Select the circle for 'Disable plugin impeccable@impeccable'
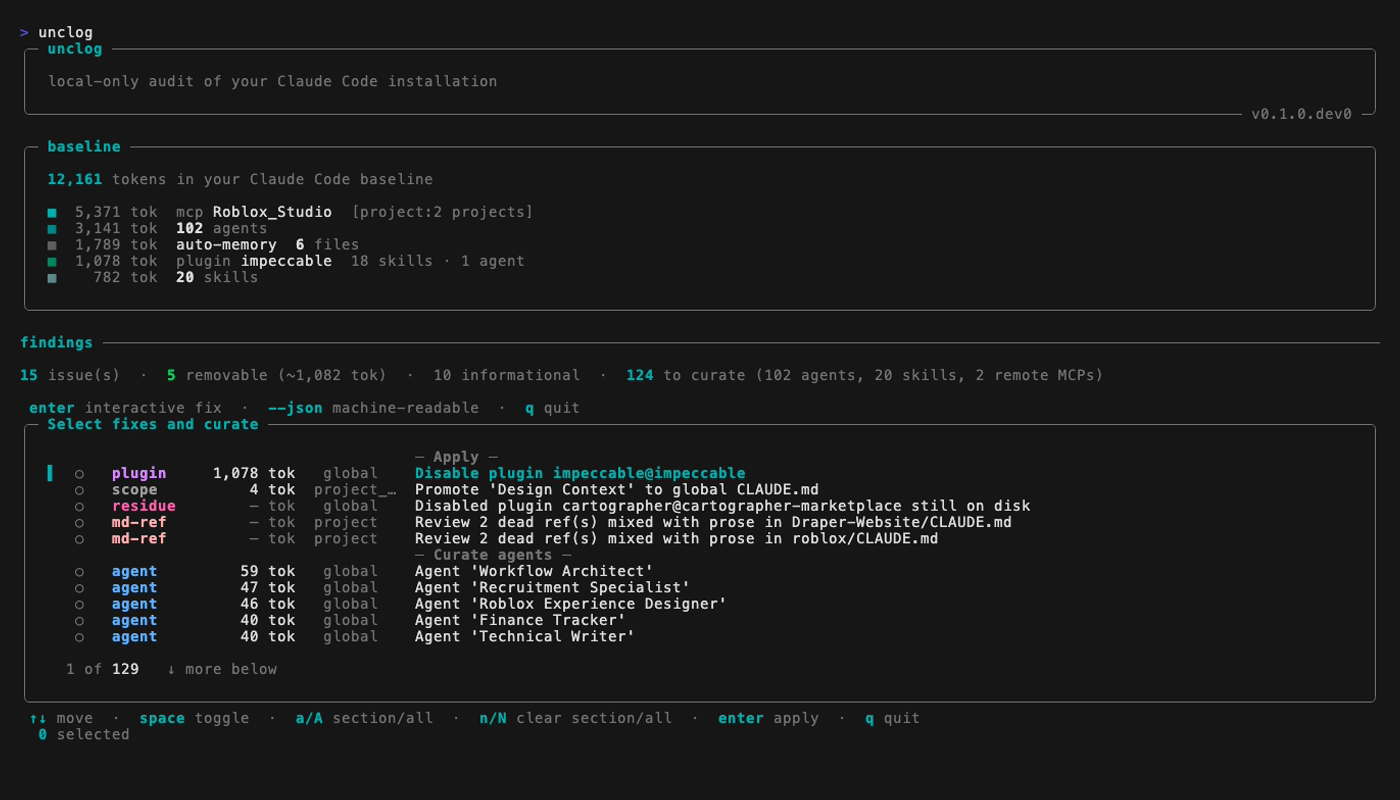The height and width of the screenshot is (800, 1400). (x=81, y=472)
